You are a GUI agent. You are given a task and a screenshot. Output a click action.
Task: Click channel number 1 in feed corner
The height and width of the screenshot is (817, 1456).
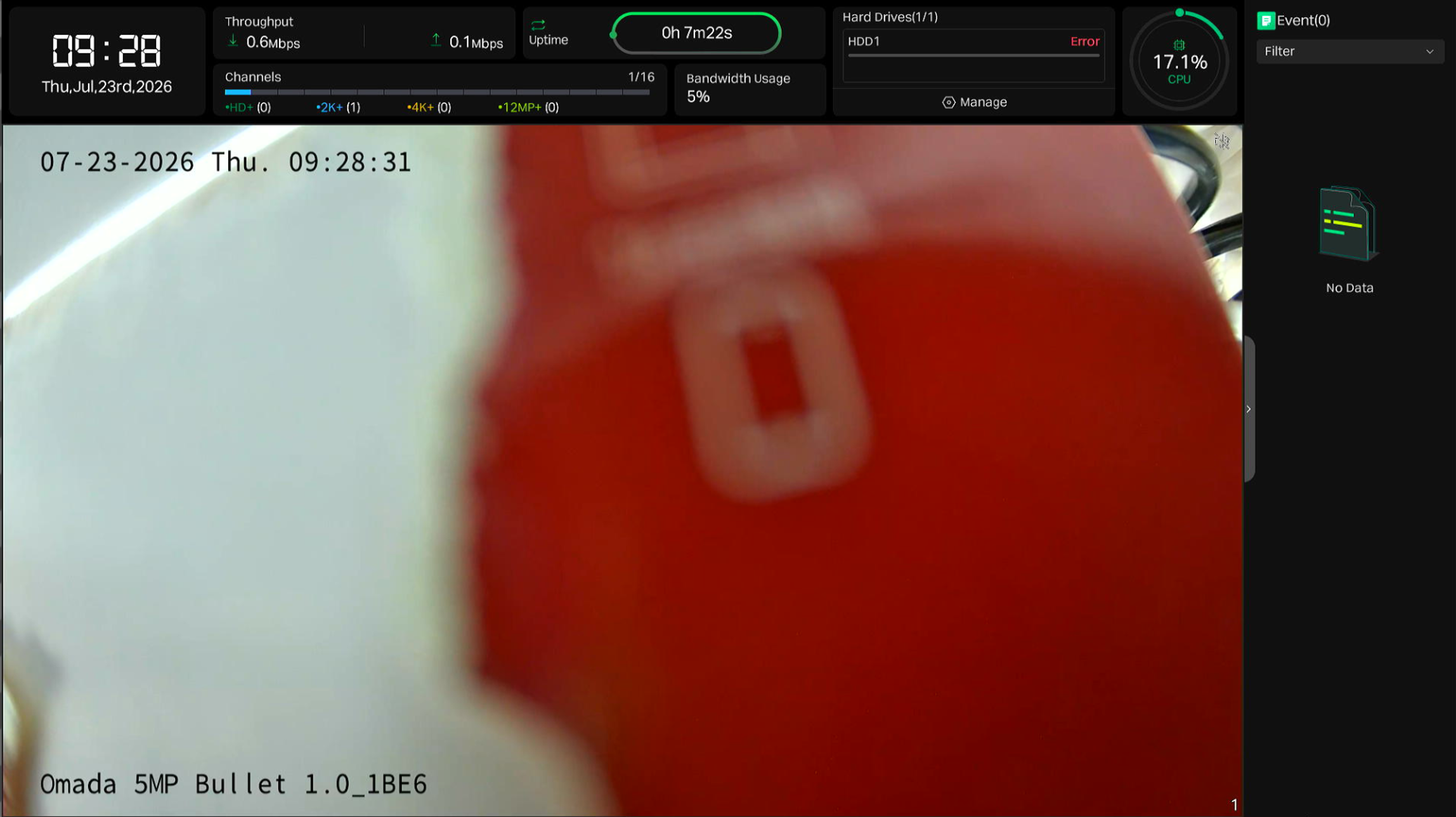click(x=1234, y=805)
